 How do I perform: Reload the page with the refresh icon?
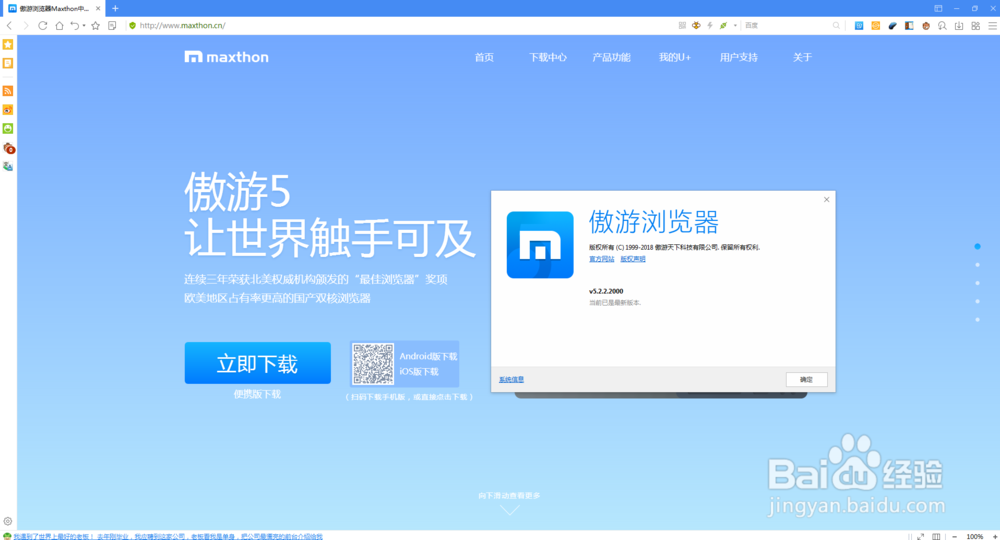43,26
